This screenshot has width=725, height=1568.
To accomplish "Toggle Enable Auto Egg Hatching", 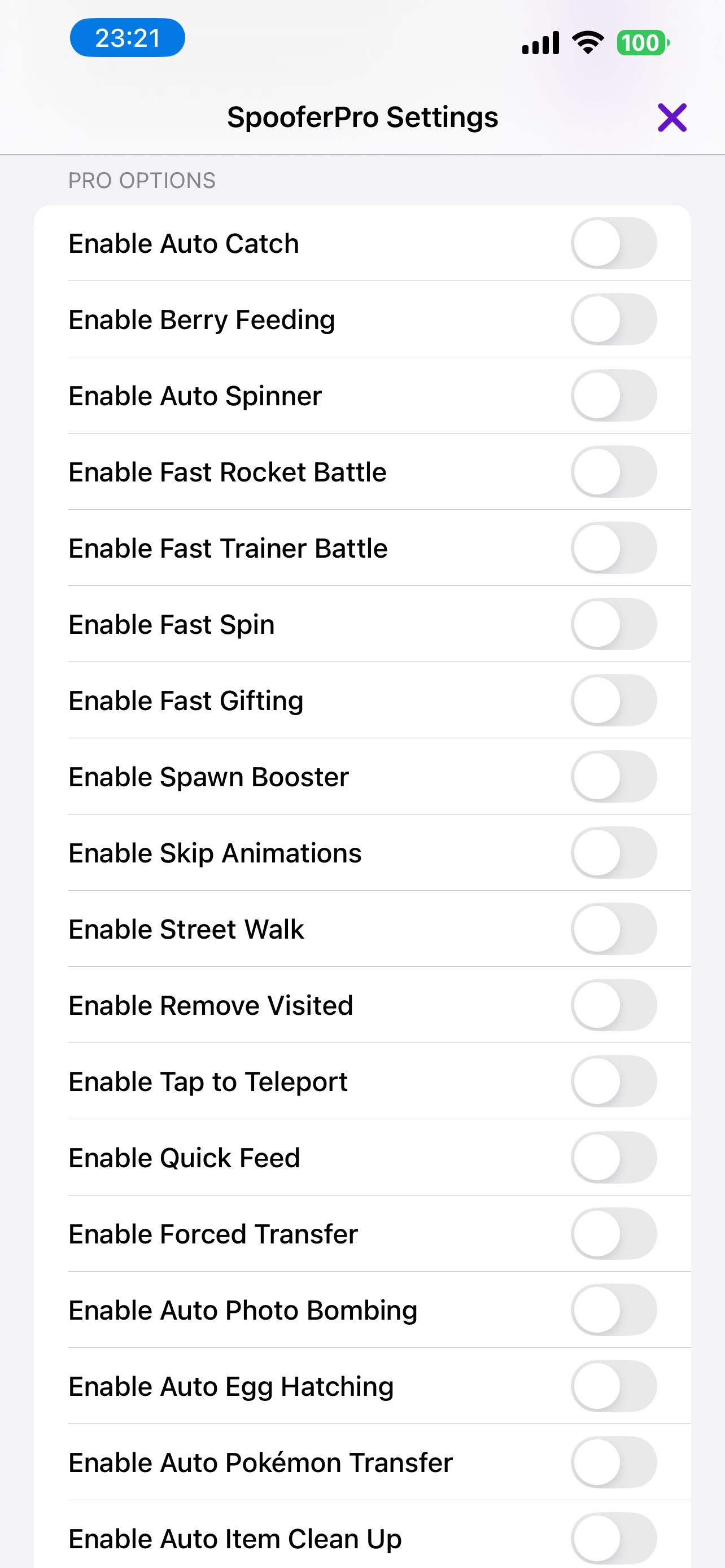I will [614, 1387].
